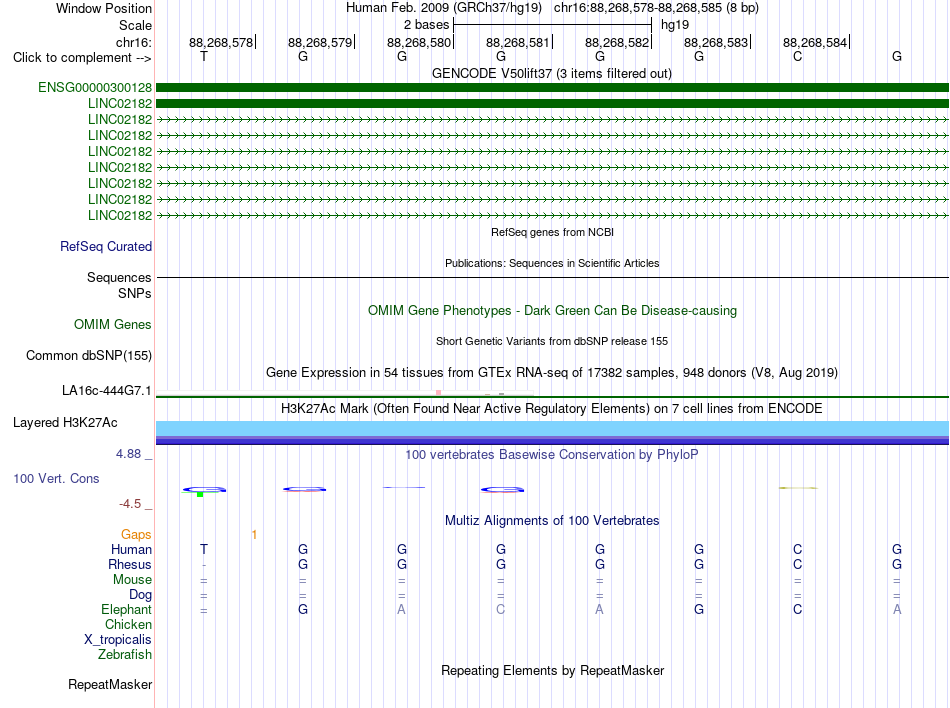Screen dimensions: 950x708
Task: Click base C in the Human alignment row
Action: 797,549
